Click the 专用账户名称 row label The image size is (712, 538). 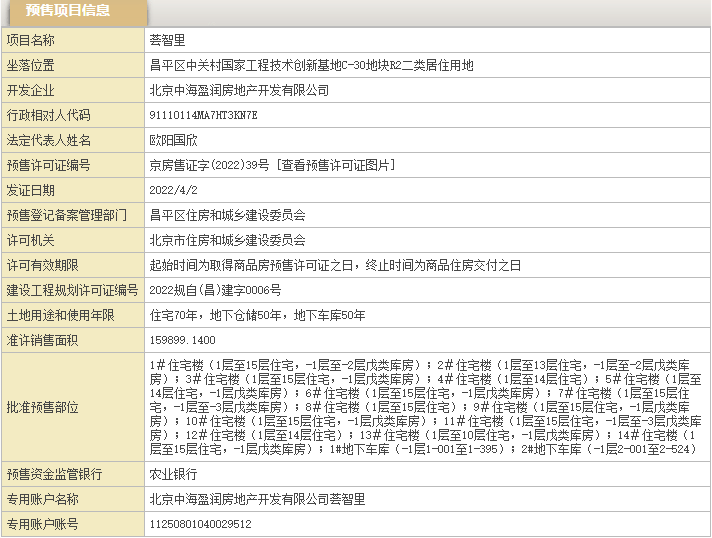click(47, 498)
